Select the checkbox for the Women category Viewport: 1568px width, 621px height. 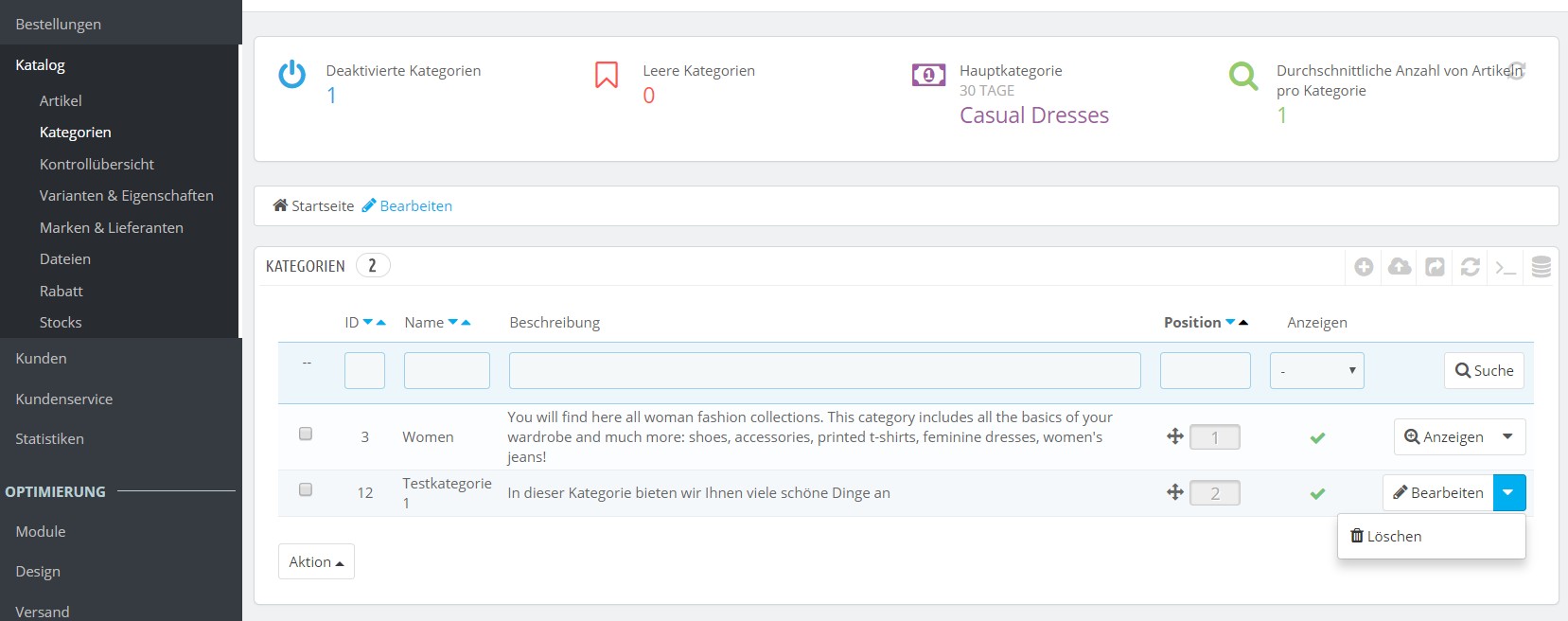point(306,434)
